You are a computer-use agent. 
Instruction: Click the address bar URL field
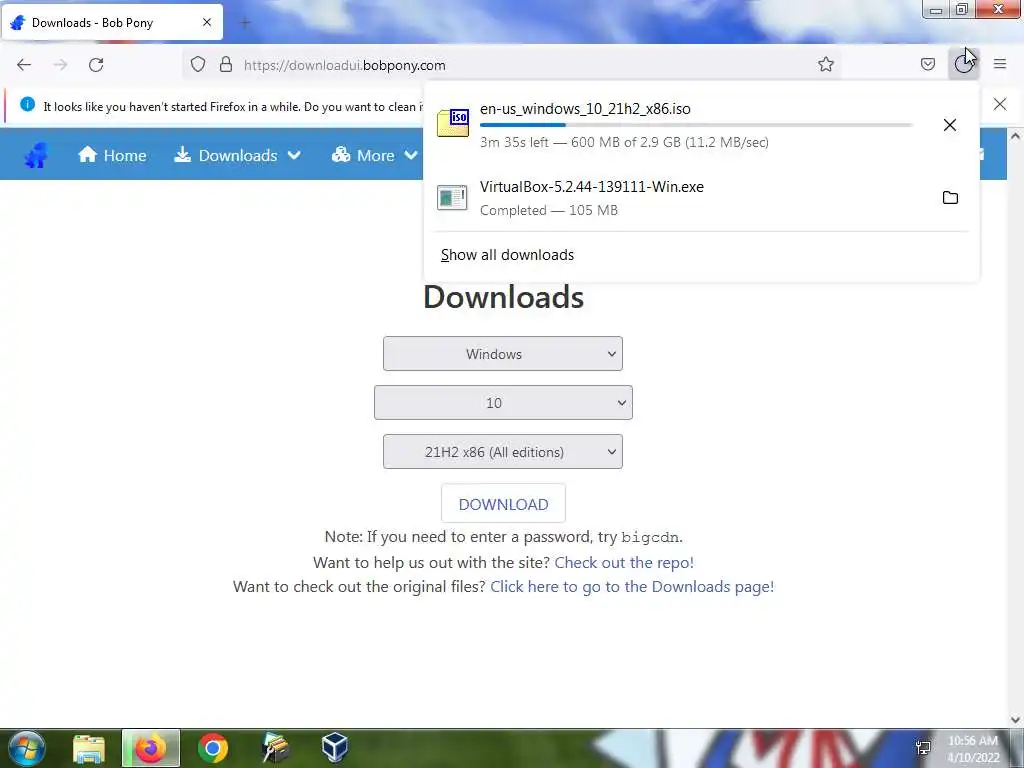509,65
